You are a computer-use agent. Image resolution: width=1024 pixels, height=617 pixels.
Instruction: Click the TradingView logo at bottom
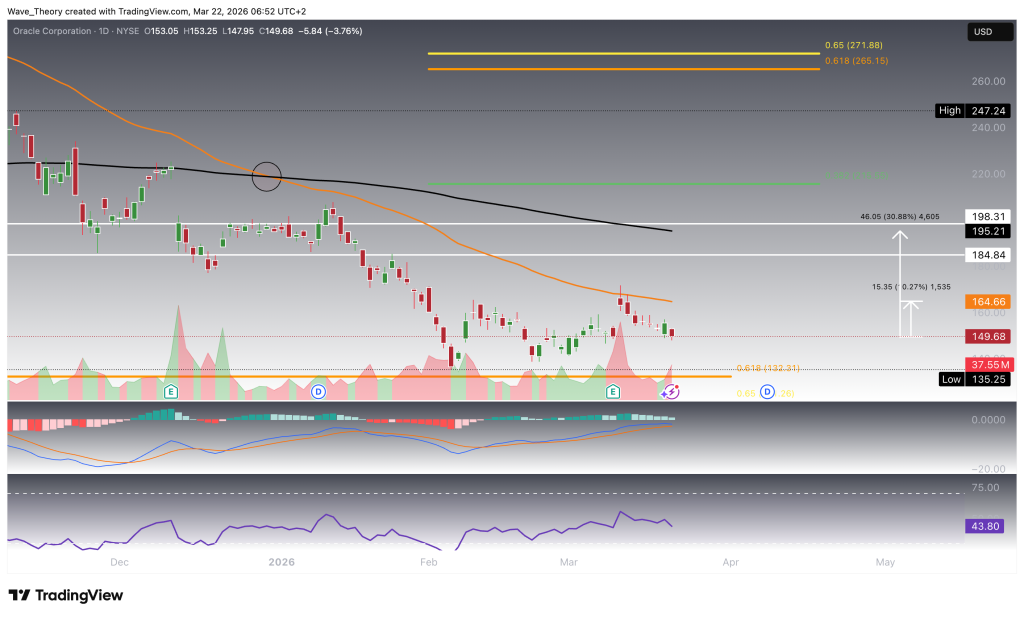tap(66, 595)
